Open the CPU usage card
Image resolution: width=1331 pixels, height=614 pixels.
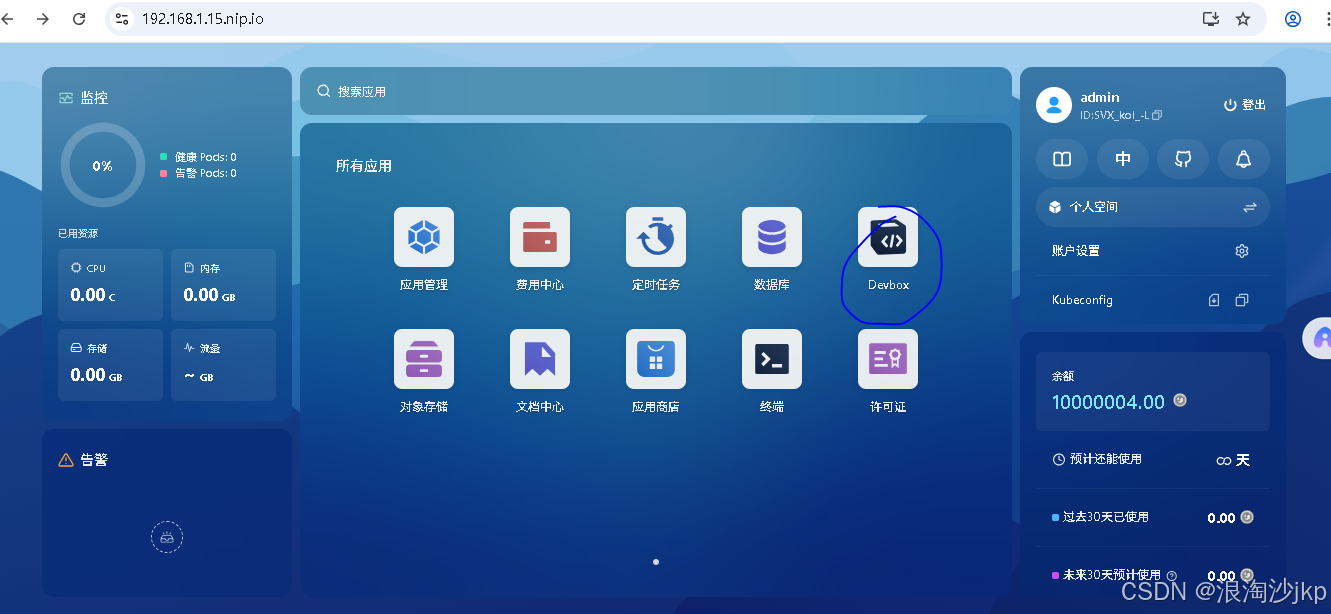tap(110, 285)
